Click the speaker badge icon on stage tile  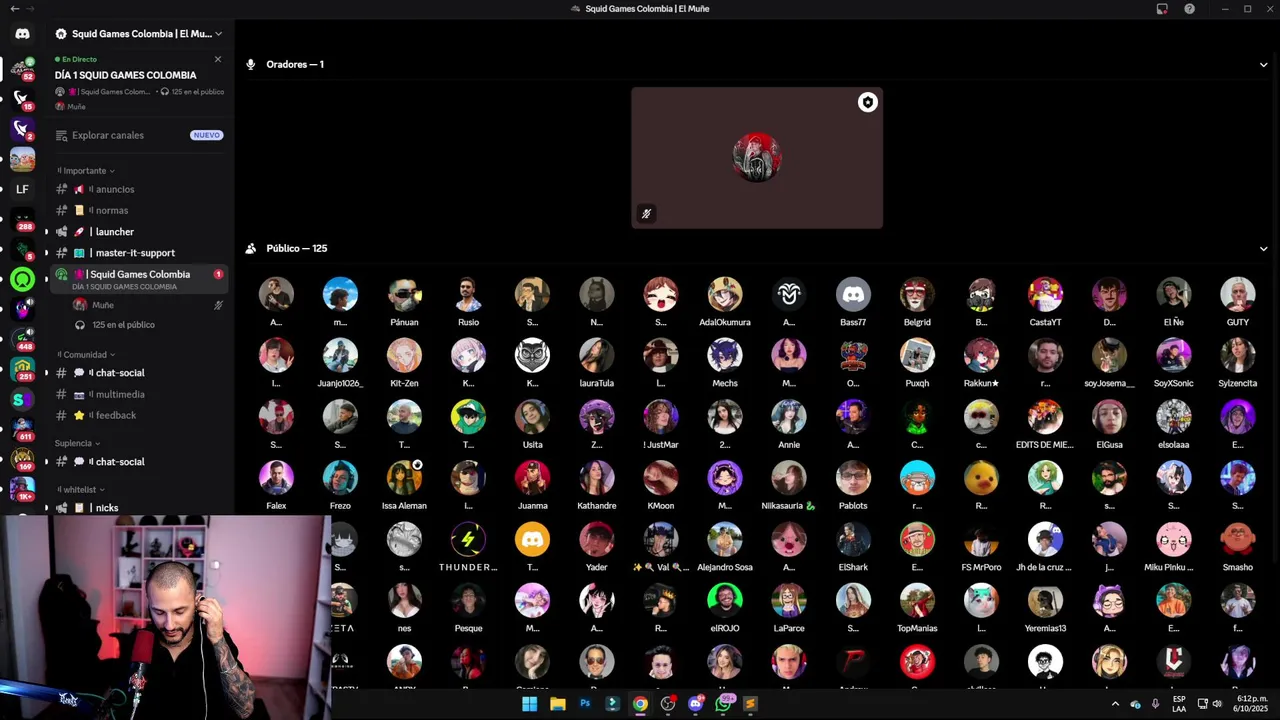868,102
